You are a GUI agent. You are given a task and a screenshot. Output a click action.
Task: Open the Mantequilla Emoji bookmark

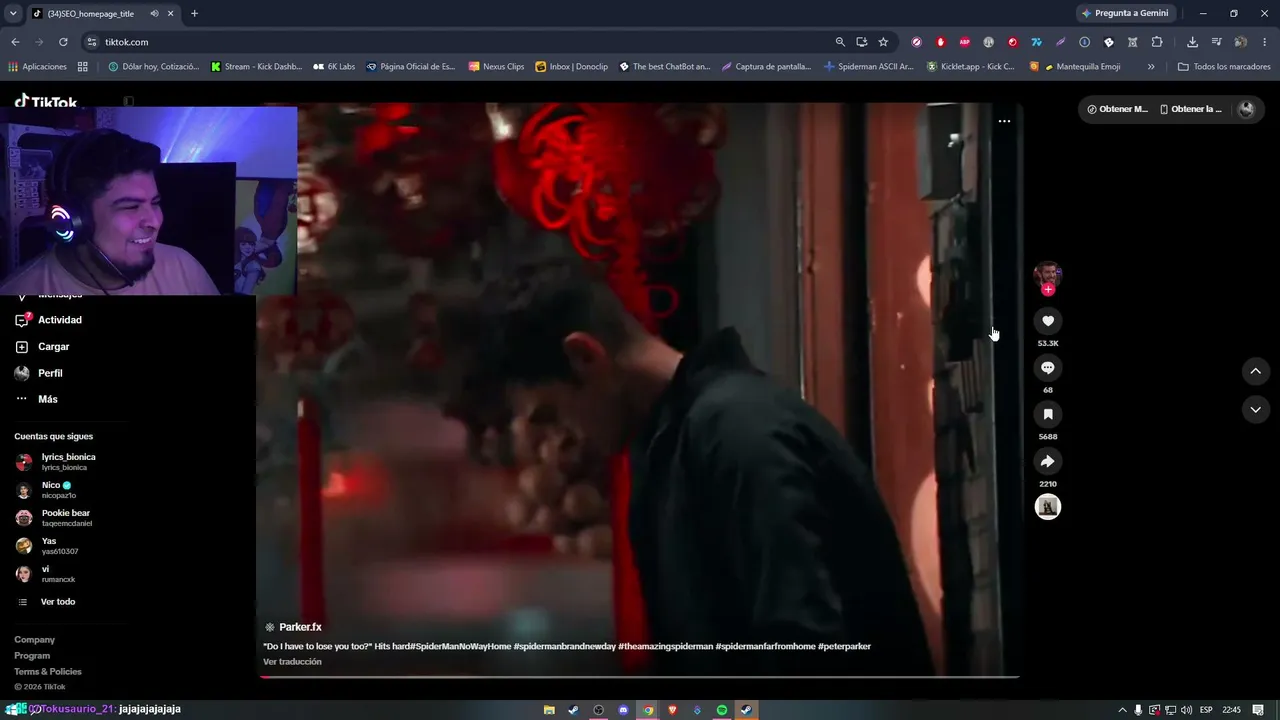[1075, 67]
